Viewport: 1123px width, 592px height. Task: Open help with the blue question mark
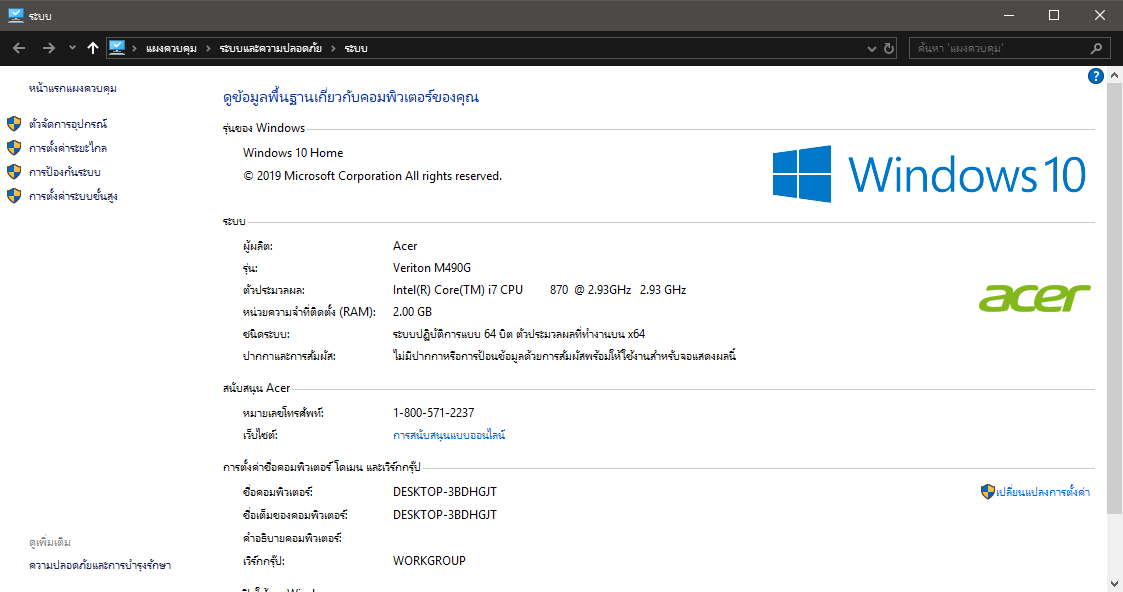click(x=1095, y=76)
